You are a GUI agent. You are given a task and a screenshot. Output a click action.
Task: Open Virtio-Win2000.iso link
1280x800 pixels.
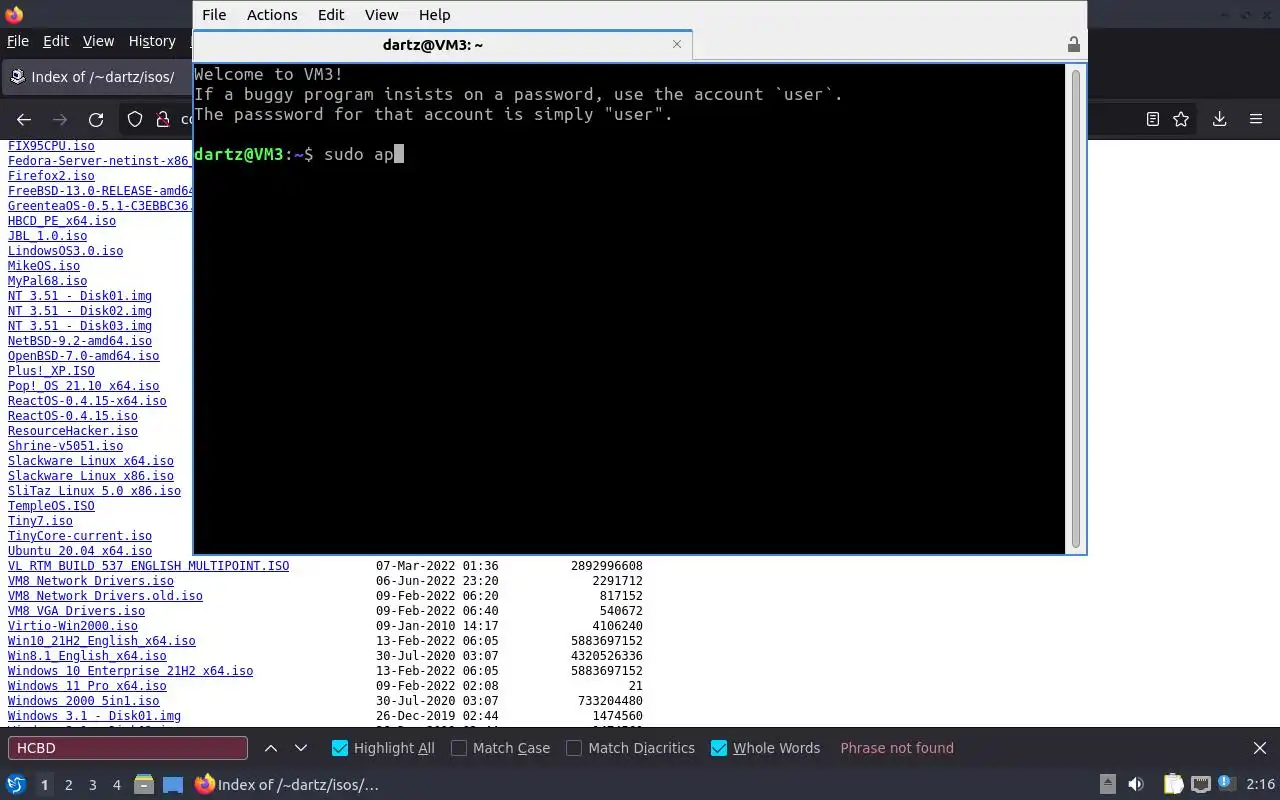pyautogui.click(x=73, y=626)
